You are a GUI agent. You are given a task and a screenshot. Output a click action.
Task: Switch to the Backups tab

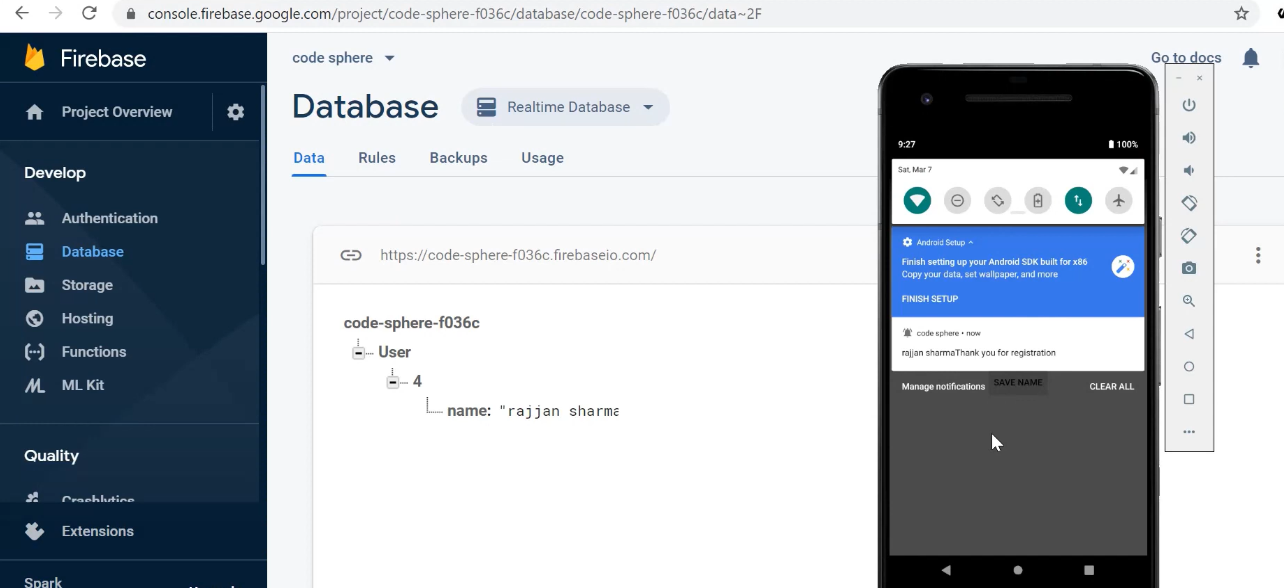click(459, 158)
